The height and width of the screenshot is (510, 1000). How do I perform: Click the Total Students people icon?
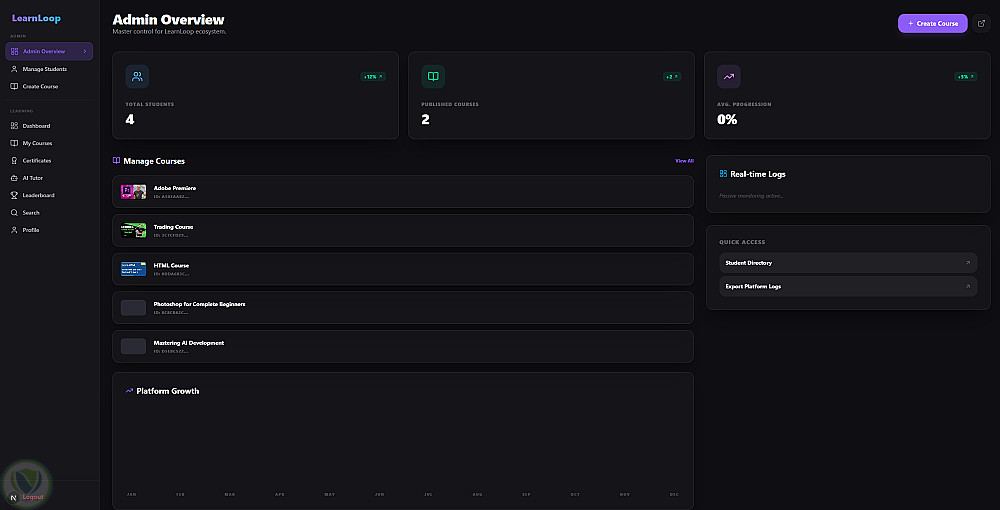tap(137, 76)
